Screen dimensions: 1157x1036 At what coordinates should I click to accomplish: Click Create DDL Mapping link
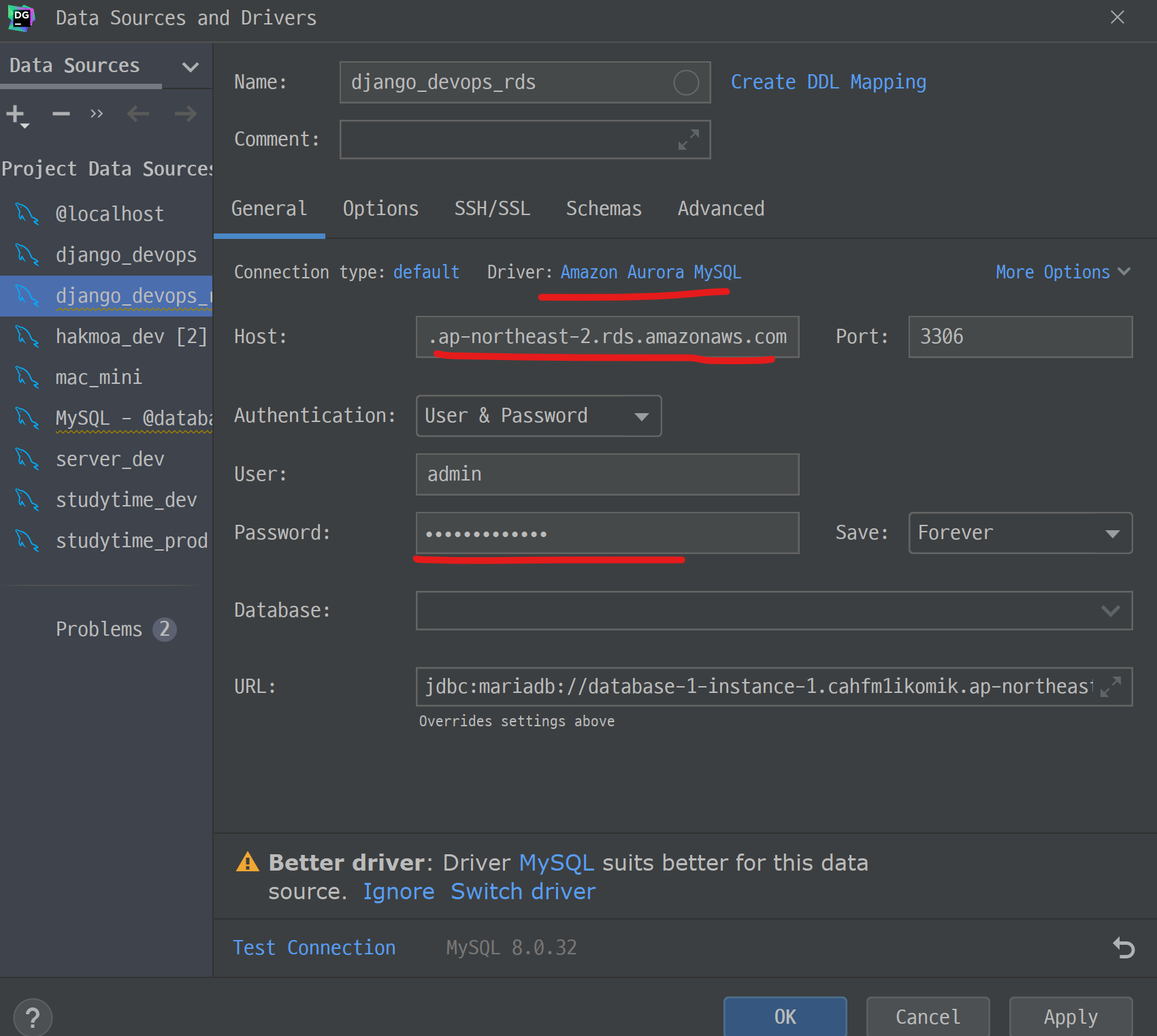(x=828, y=82)
